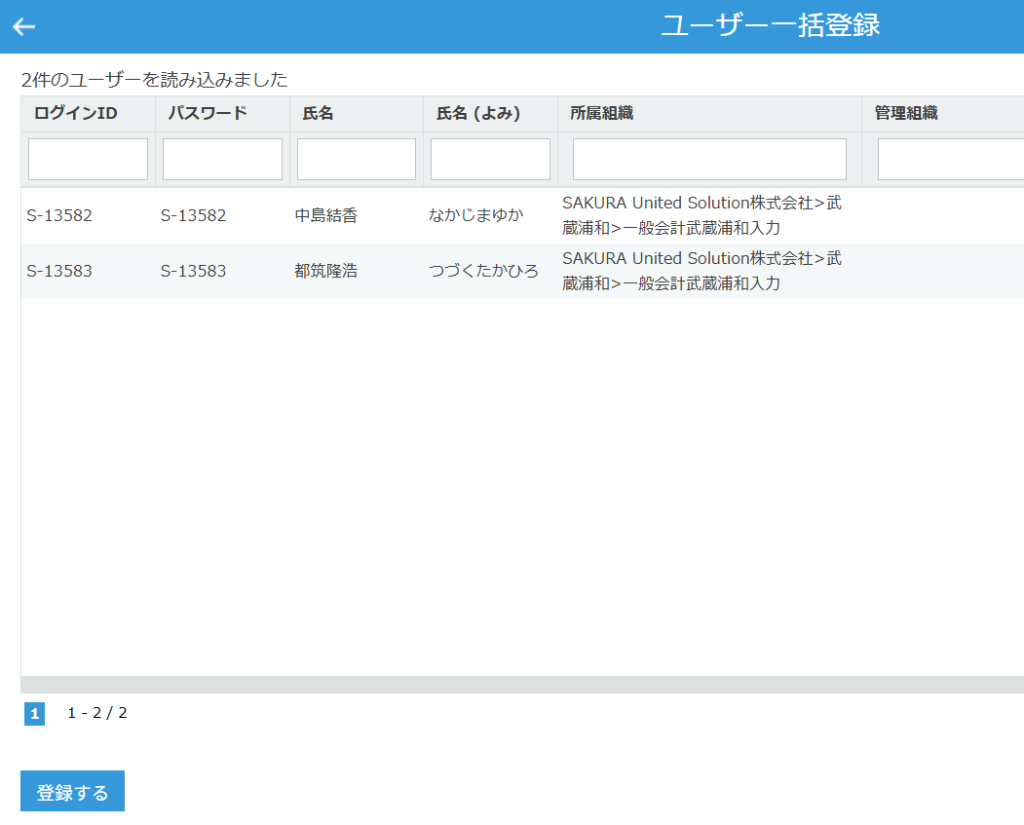Click the horizontal scrollbar below the table

[x=520, y=685]
